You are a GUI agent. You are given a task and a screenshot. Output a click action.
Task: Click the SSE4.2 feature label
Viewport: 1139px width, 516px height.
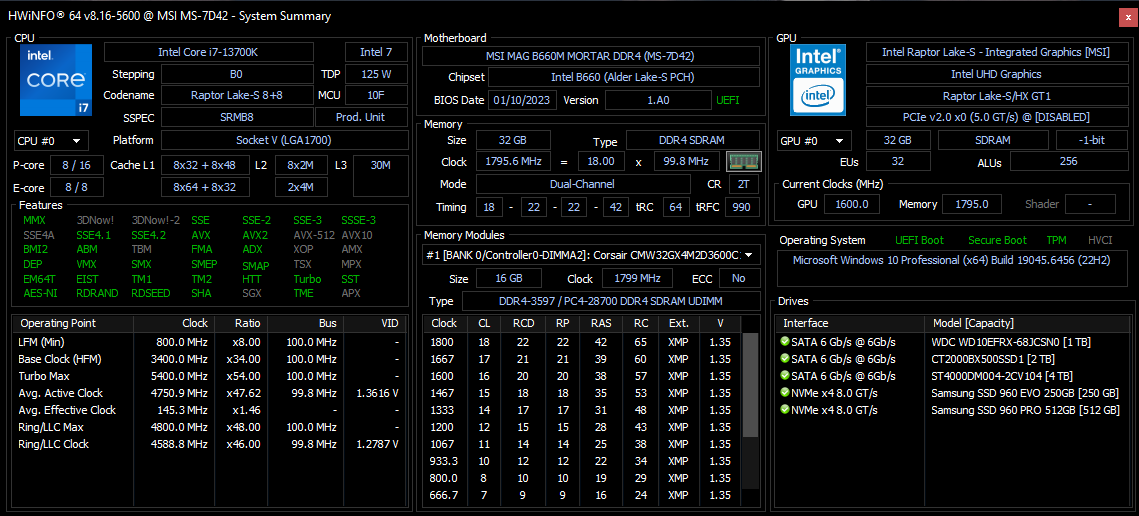tap(148, 235)
